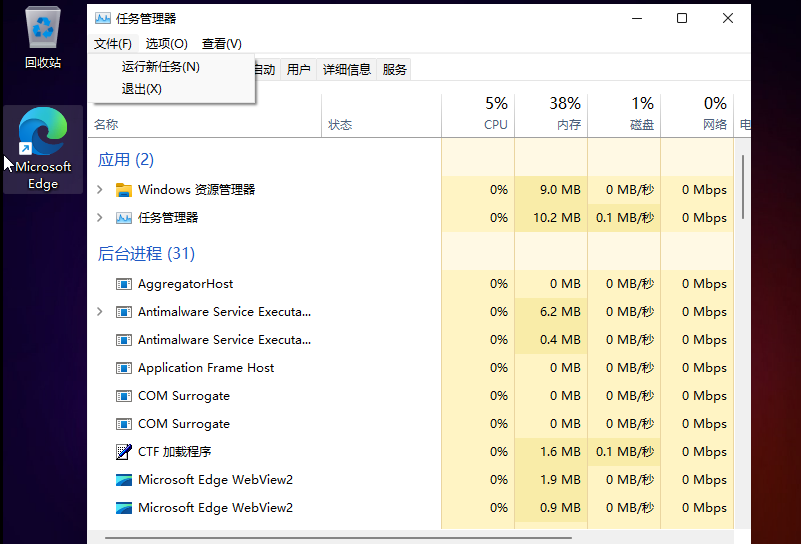801x544 pixels.
Task: Switch to the 详细信息 tab
Action: pyautogui.click(x=346, y=70)
